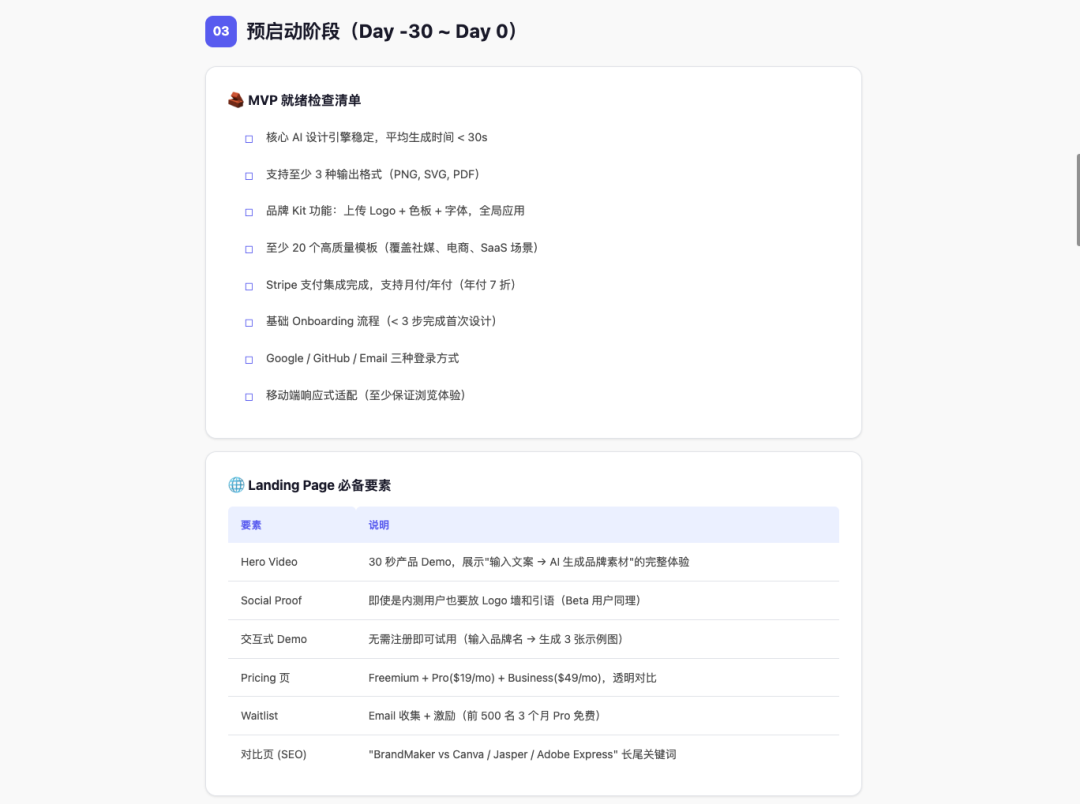Click the globe icon beside Landing Page 必备要素
The image size is (1080, 804).
click(236, 485)
